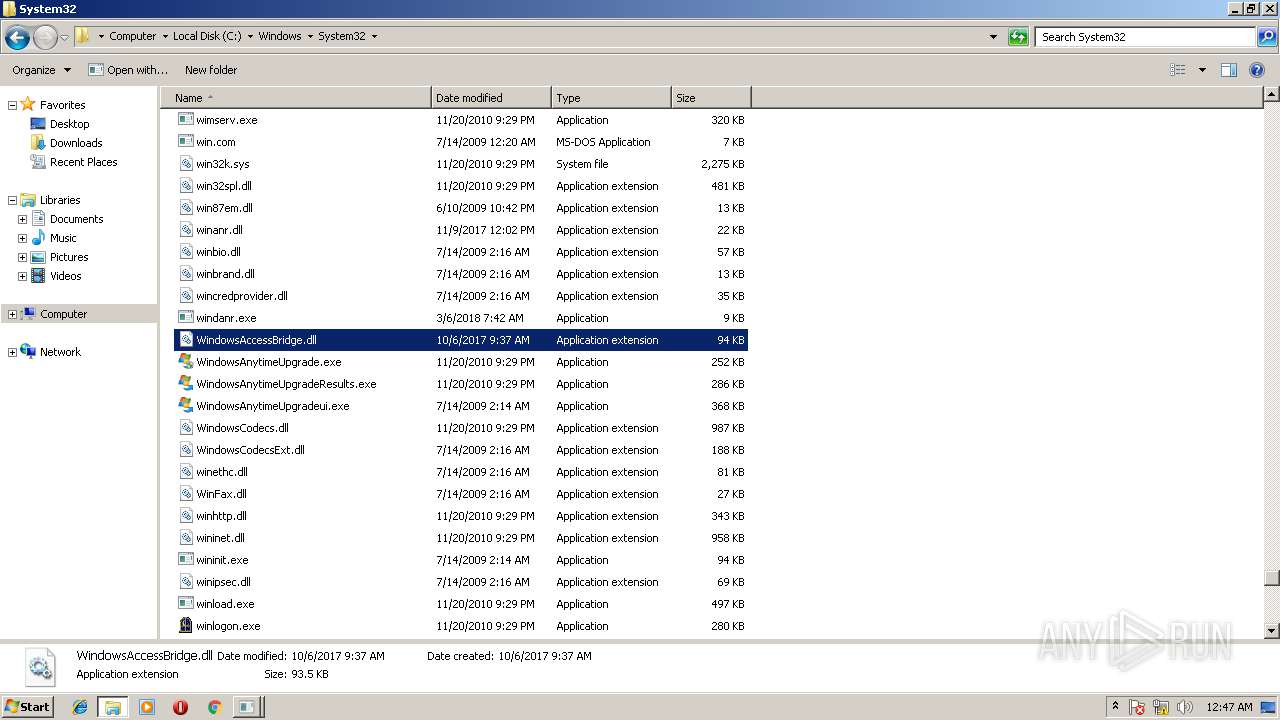Show the preview pane icon
Image resolution: width=1280 pixels, height=720 pixels.
[1229, 70]
